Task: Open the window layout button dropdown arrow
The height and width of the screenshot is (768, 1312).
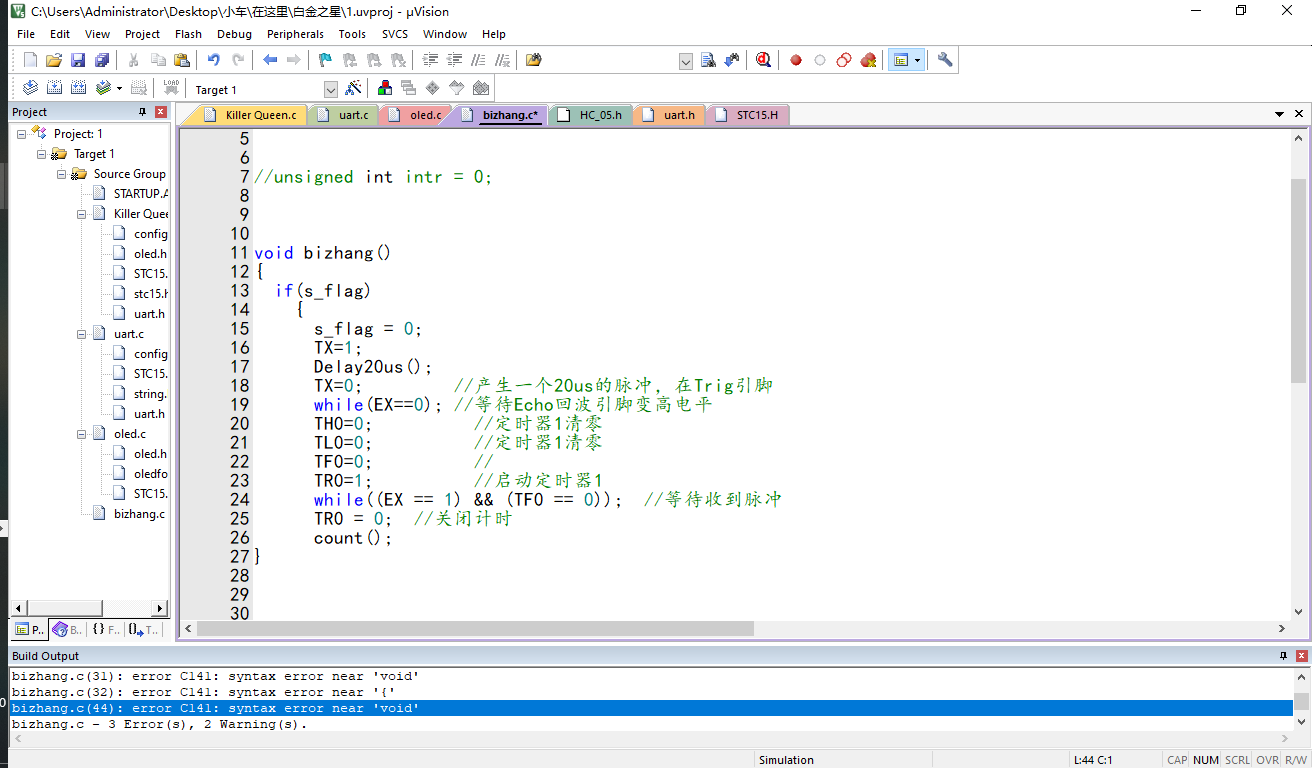Action: [x=917, y=60]
